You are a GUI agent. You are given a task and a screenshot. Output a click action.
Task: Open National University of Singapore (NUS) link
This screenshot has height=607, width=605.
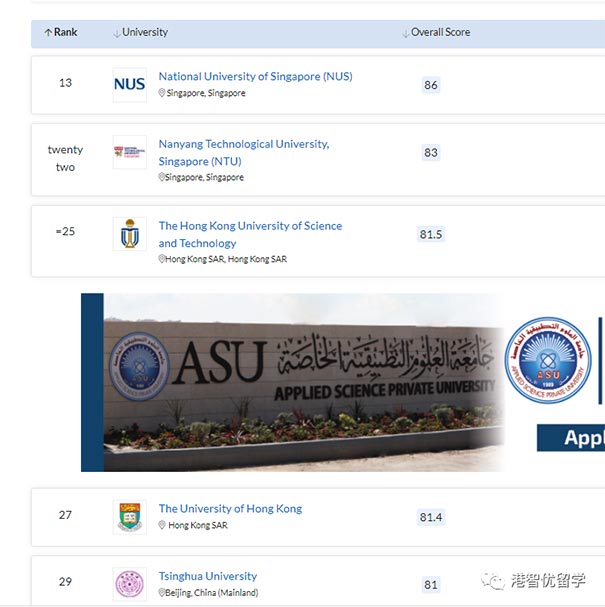(255, 76)
